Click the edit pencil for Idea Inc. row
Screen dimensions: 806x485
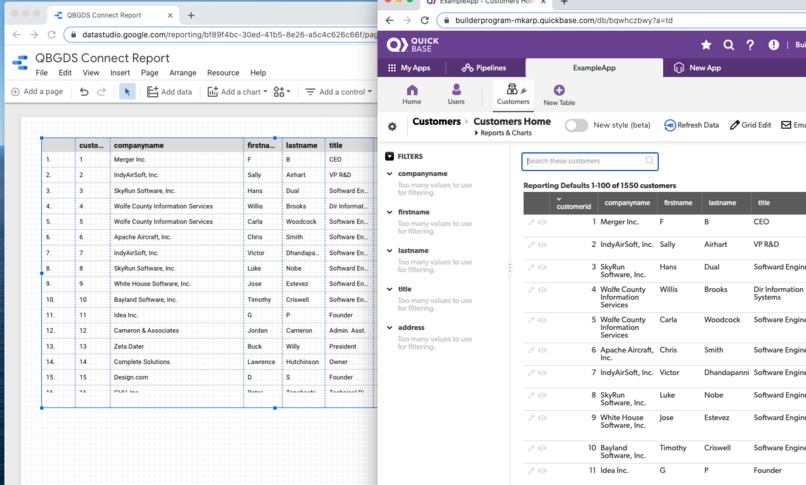[x=531, y=471]
